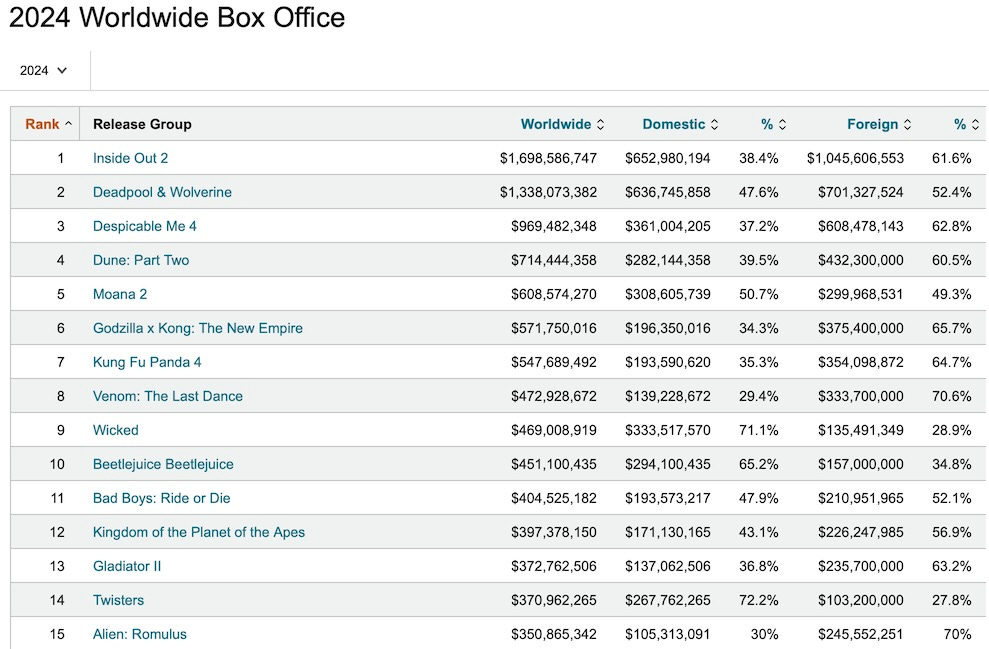Select Moana 2 domestic percentage 50.7%
Viewport: 989px width, 649px height.
758,295
